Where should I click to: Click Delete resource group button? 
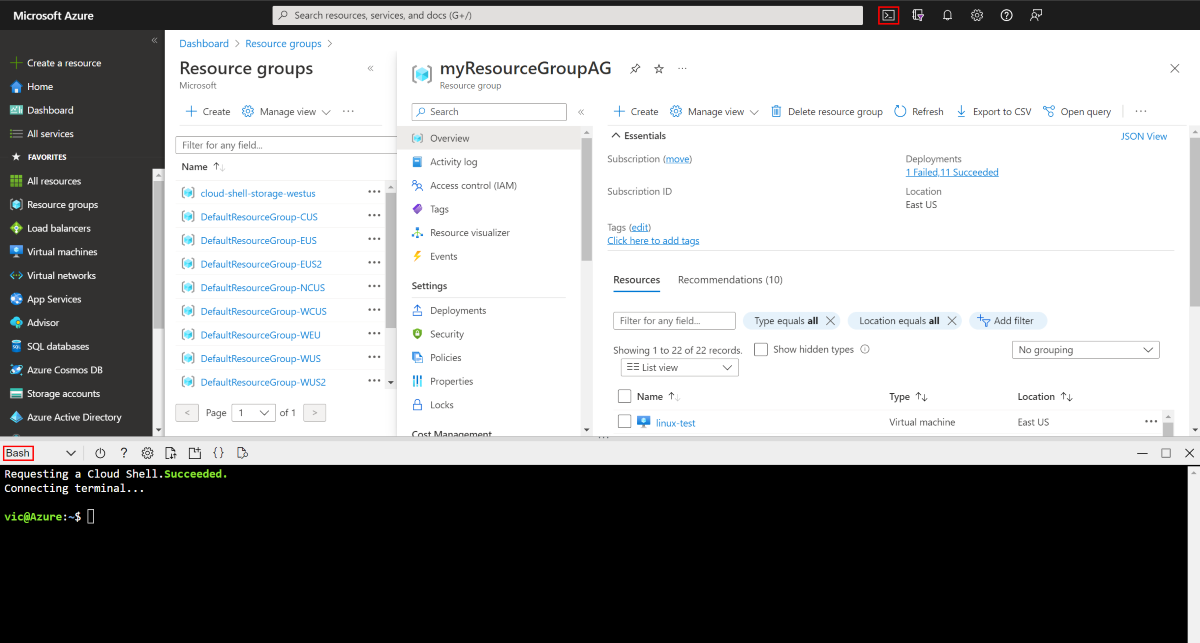pos(826,112)
